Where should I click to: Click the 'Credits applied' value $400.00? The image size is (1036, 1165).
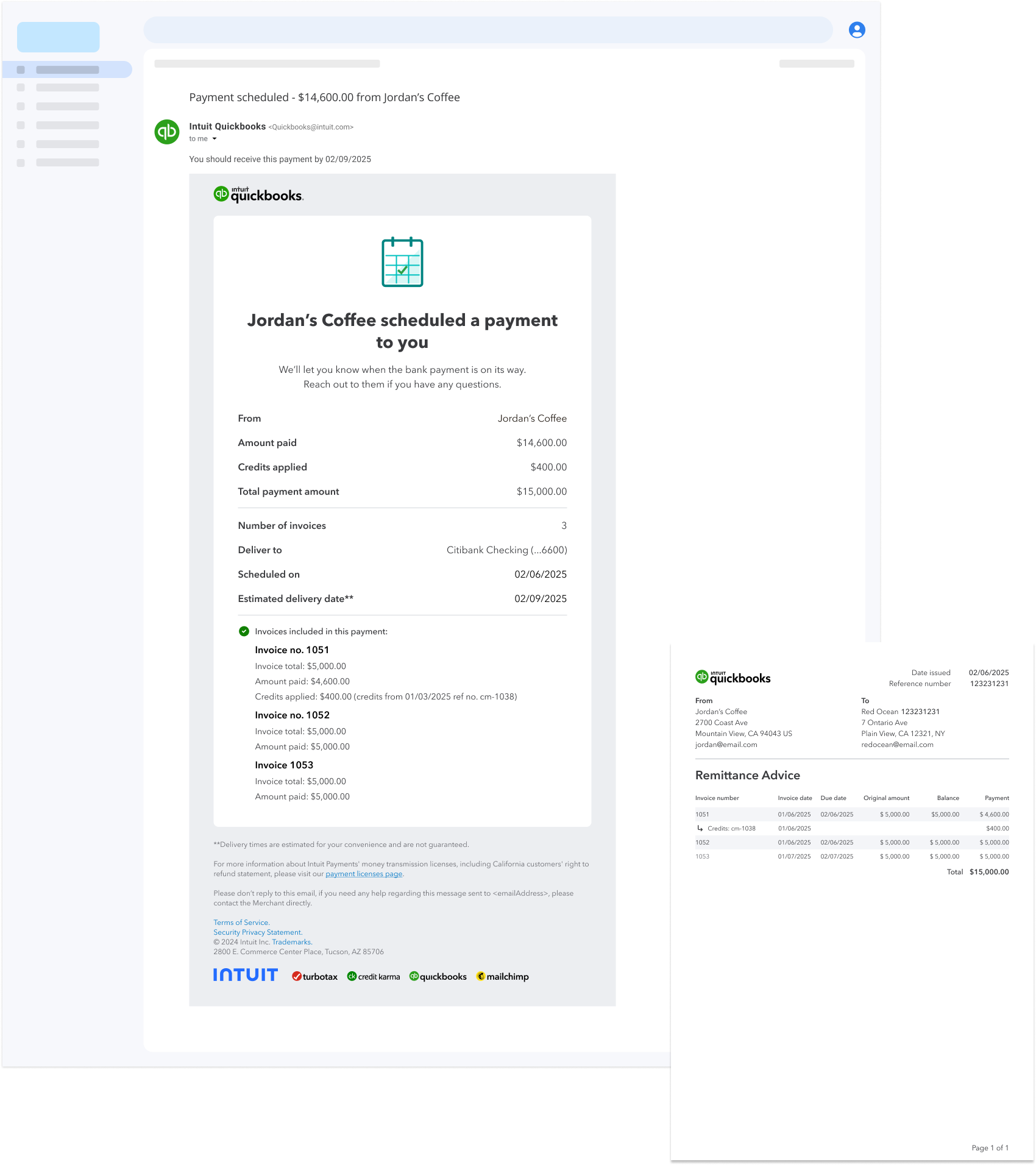pyautogui.click(x=548, y=467)
